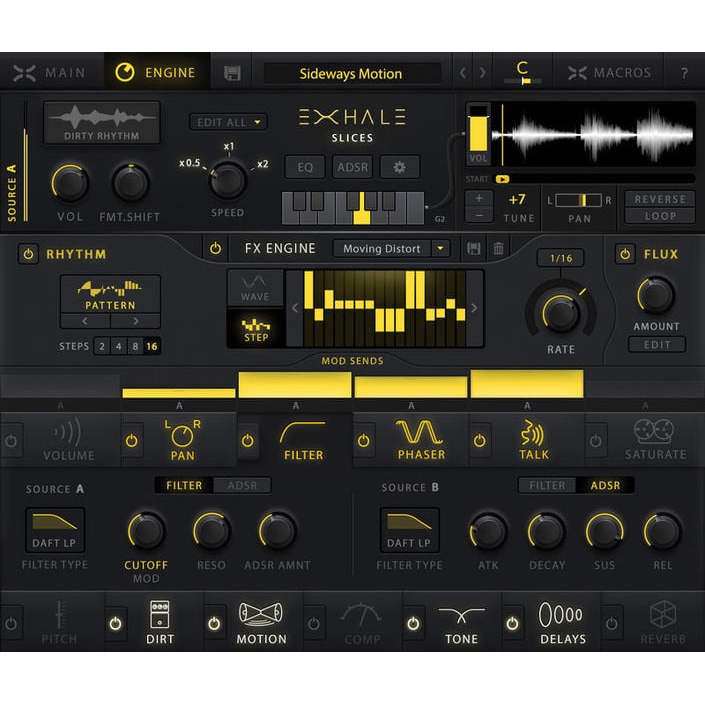
Task: Enable the Reverse button
Action: 660,199
